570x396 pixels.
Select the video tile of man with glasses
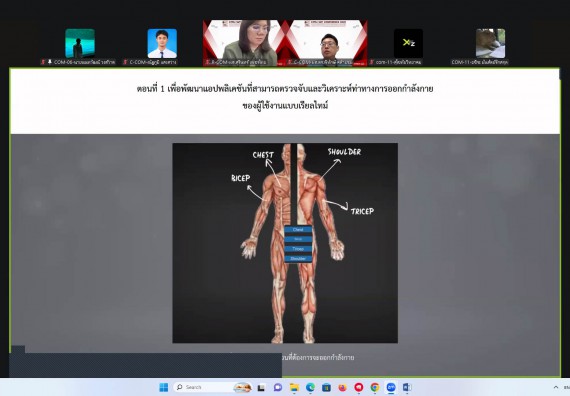point(326,43)
